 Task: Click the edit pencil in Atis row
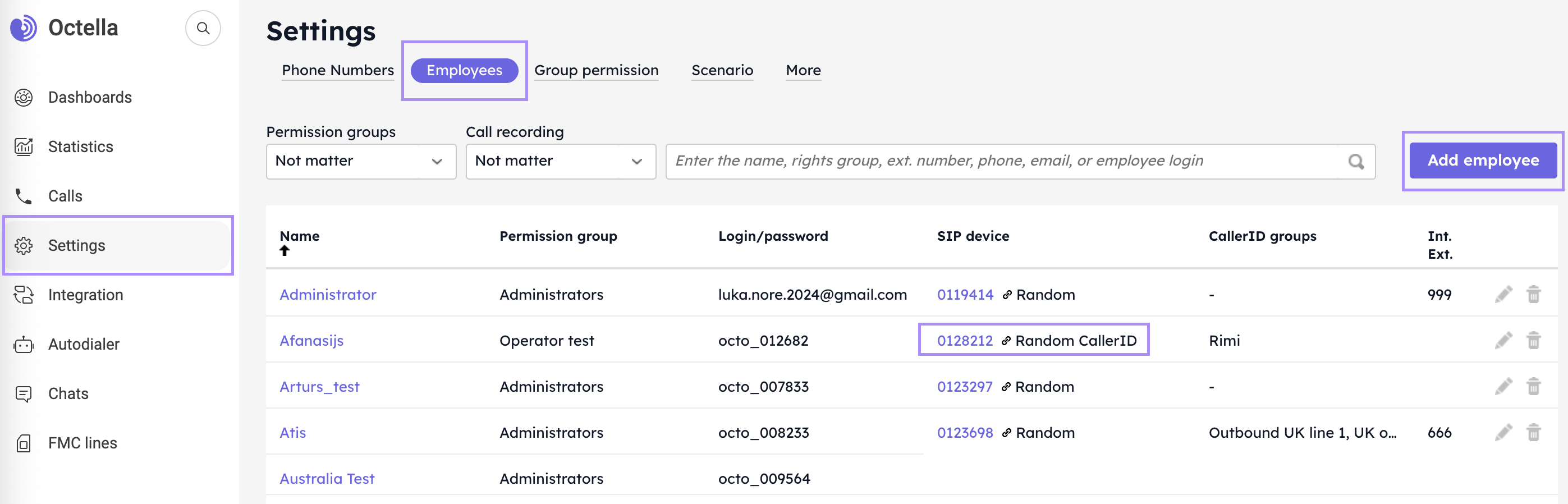[x=1503, y=433]
